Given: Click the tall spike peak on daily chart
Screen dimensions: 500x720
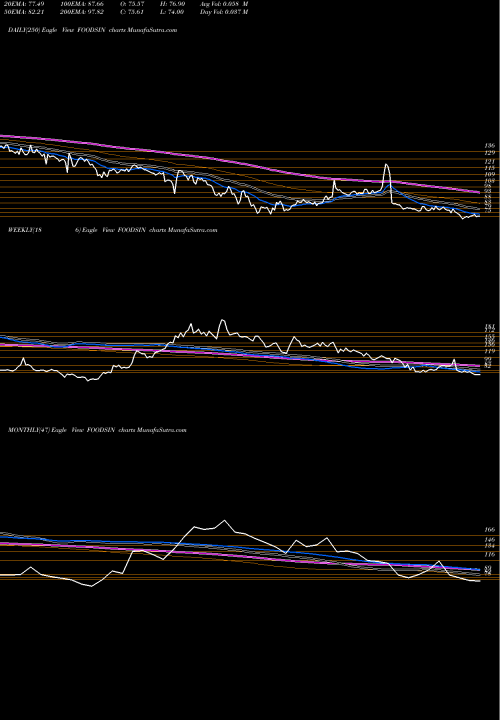Looking at the screenshot, I should (x=387, y=165).
